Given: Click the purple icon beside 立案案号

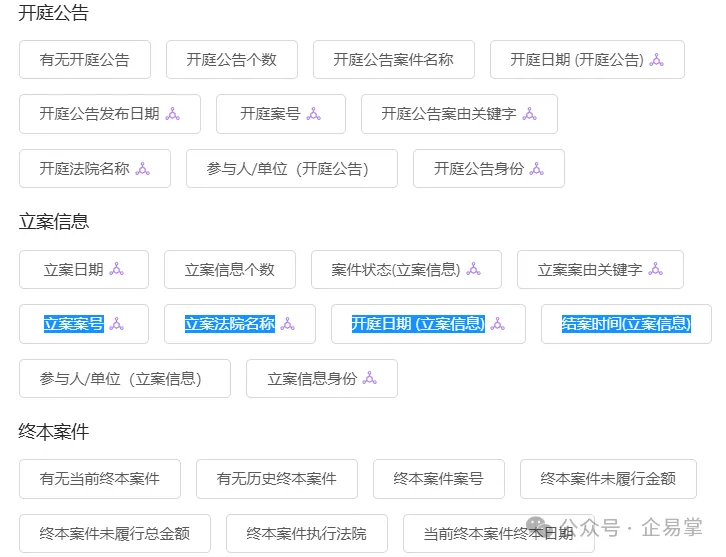Looking at the screenshot, I should point(117,324).
